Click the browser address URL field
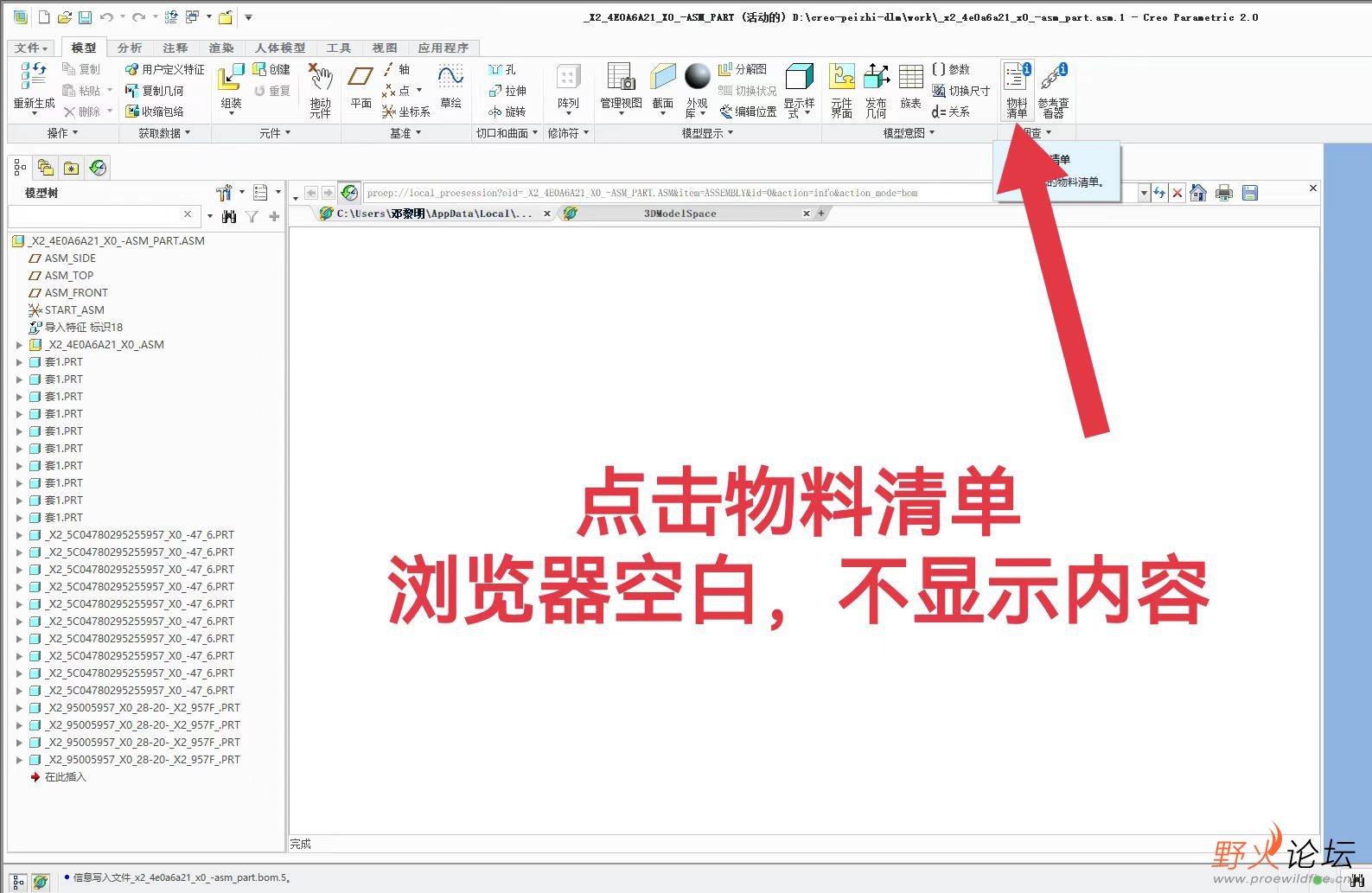This screenshot has height=893, width=1372. point(750,193)
